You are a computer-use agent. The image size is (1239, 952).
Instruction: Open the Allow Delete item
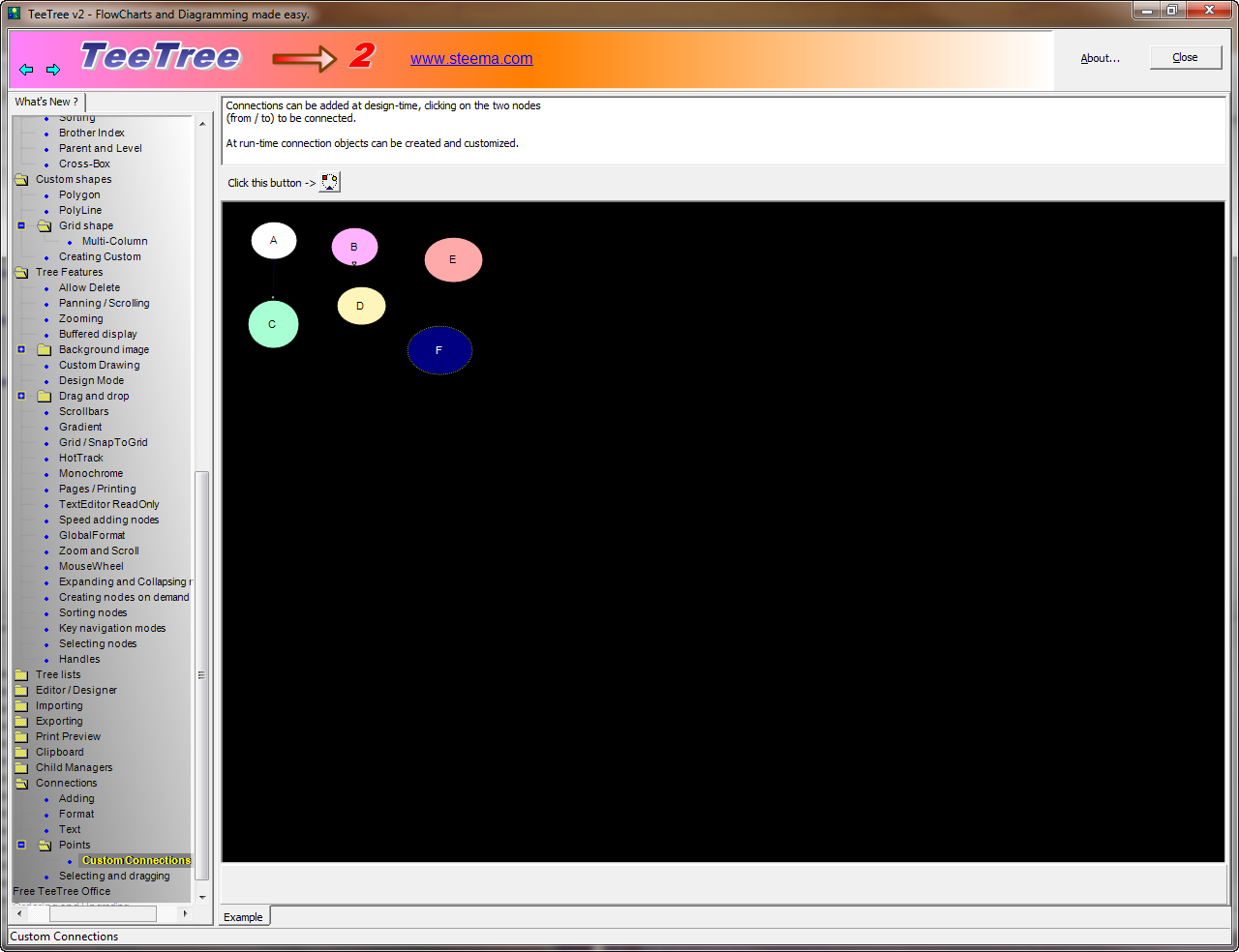(90, 287)
